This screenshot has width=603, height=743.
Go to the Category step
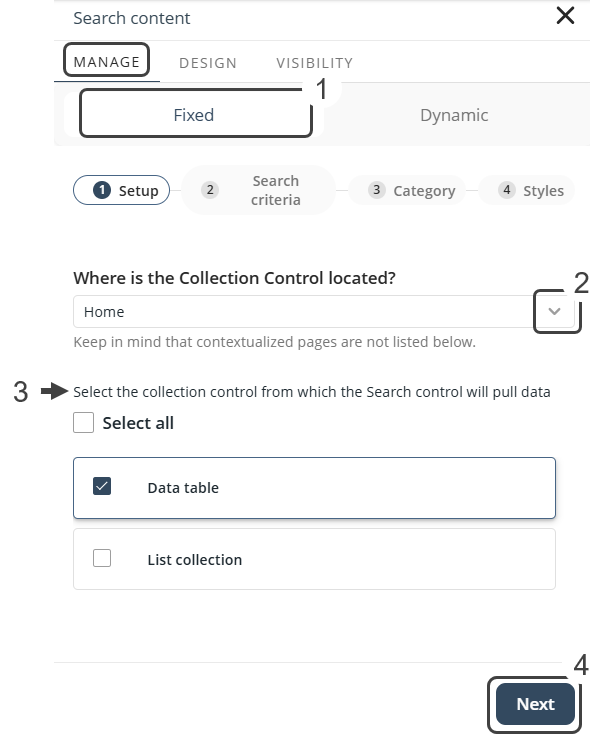coord(412,191)
